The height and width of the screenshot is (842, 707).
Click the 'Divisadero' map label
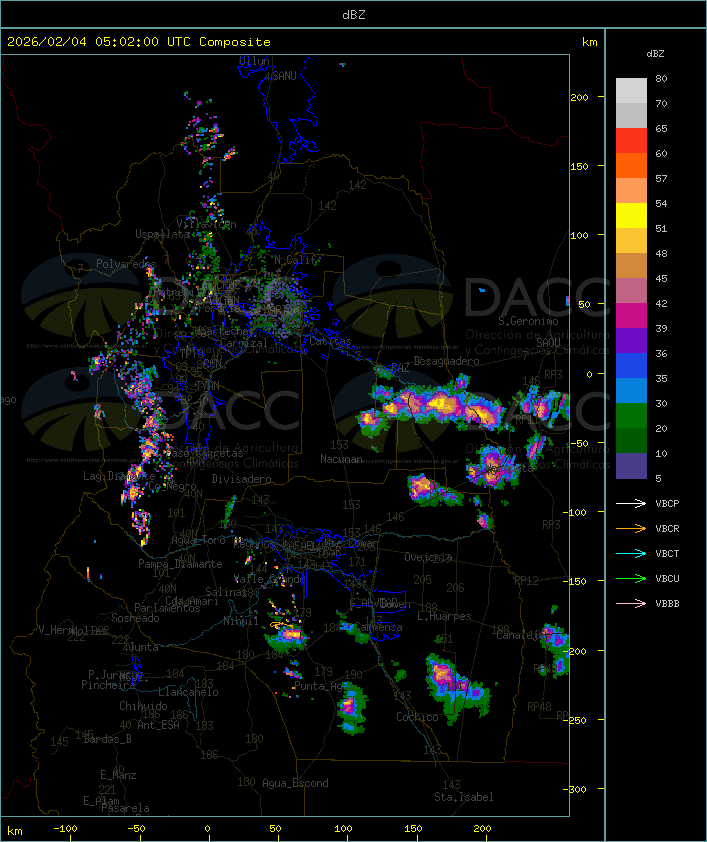[x=241, y=478]
